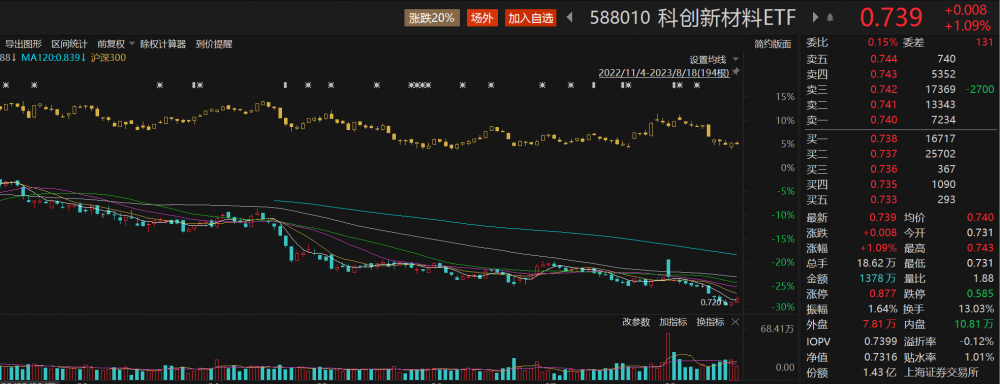Image resolution: width=1000 pixels, height=384 pixels.
Task: Click the 均价 0.740 value
Action: point(980,218)
